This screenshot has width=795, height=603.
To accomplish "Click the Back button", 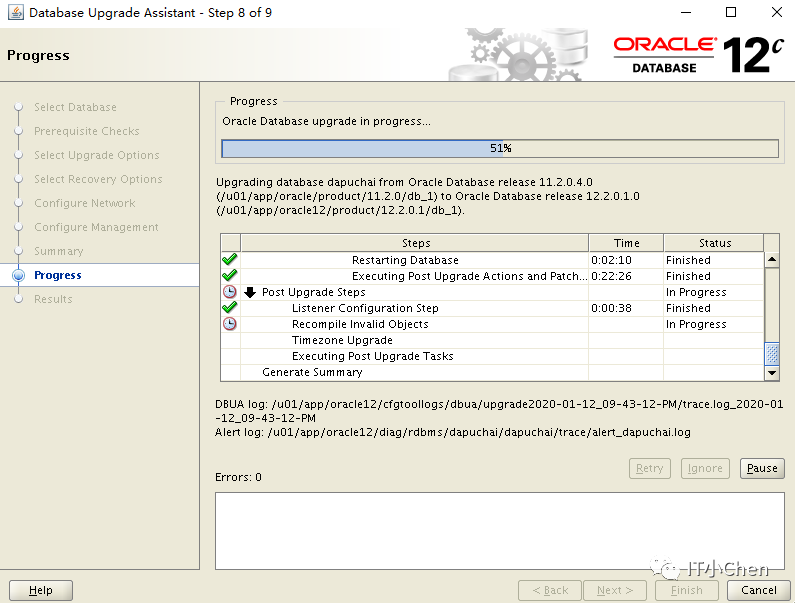I will pyautogui.click(x=550, y=590).
